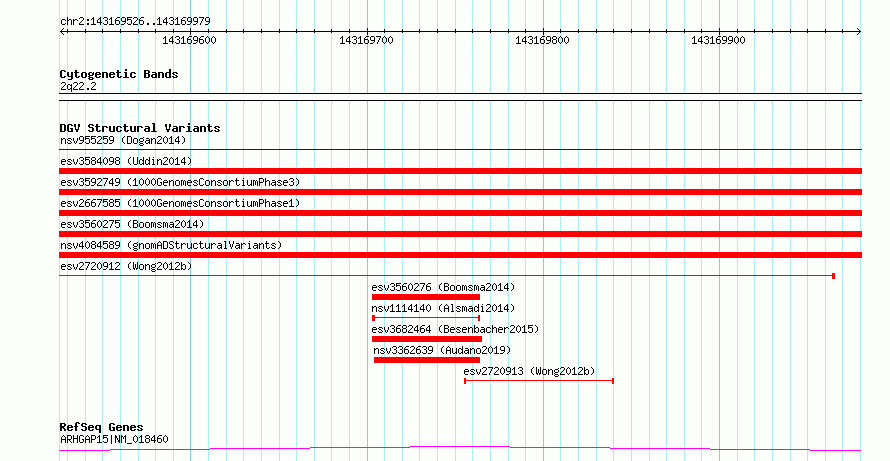Viewport: 890px width, 461px height.
Task: Click ruler position label 143169900
Action: (x=718, y=40)
